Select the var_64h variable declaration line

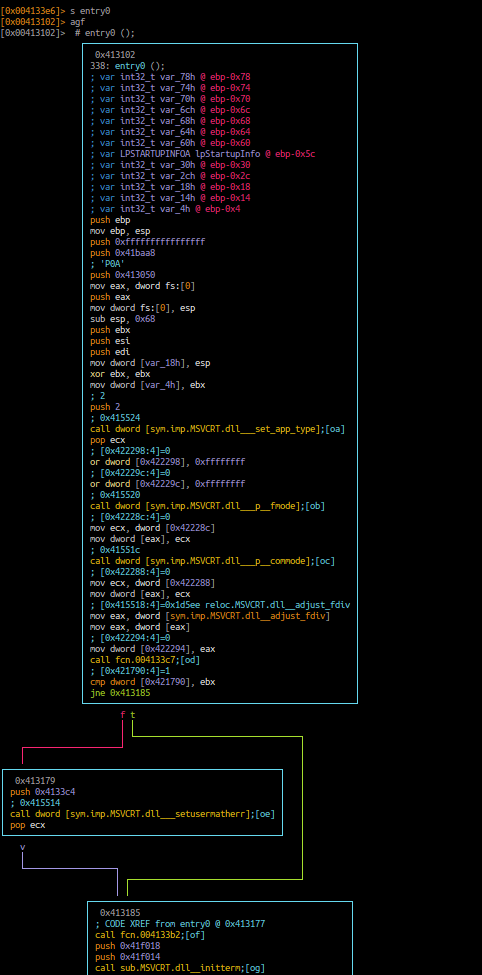170,132
